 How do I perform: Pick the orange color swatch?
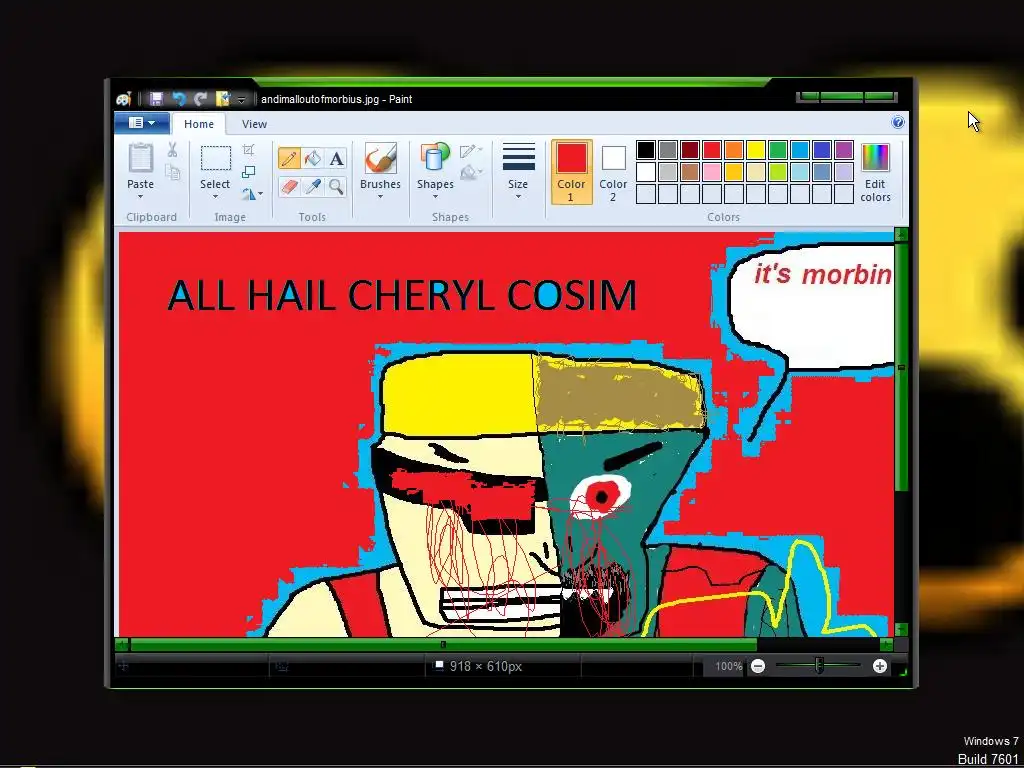(733, 150)
